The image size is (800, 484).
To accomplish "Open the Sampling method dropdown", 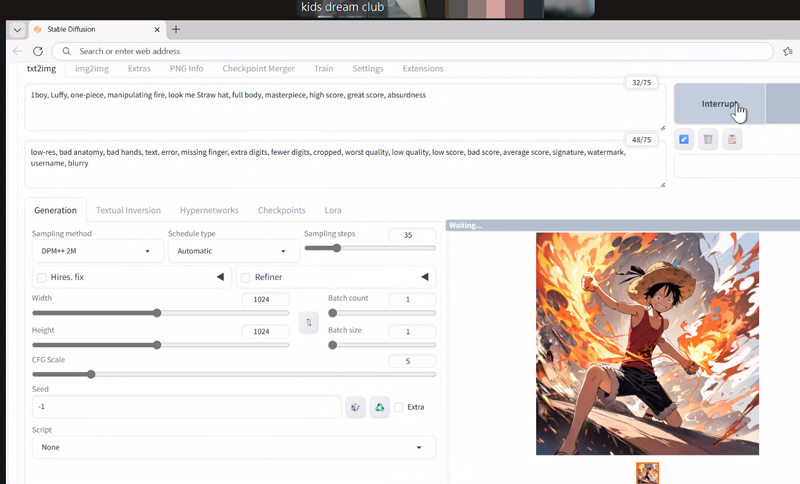I will tap(97, 251).
